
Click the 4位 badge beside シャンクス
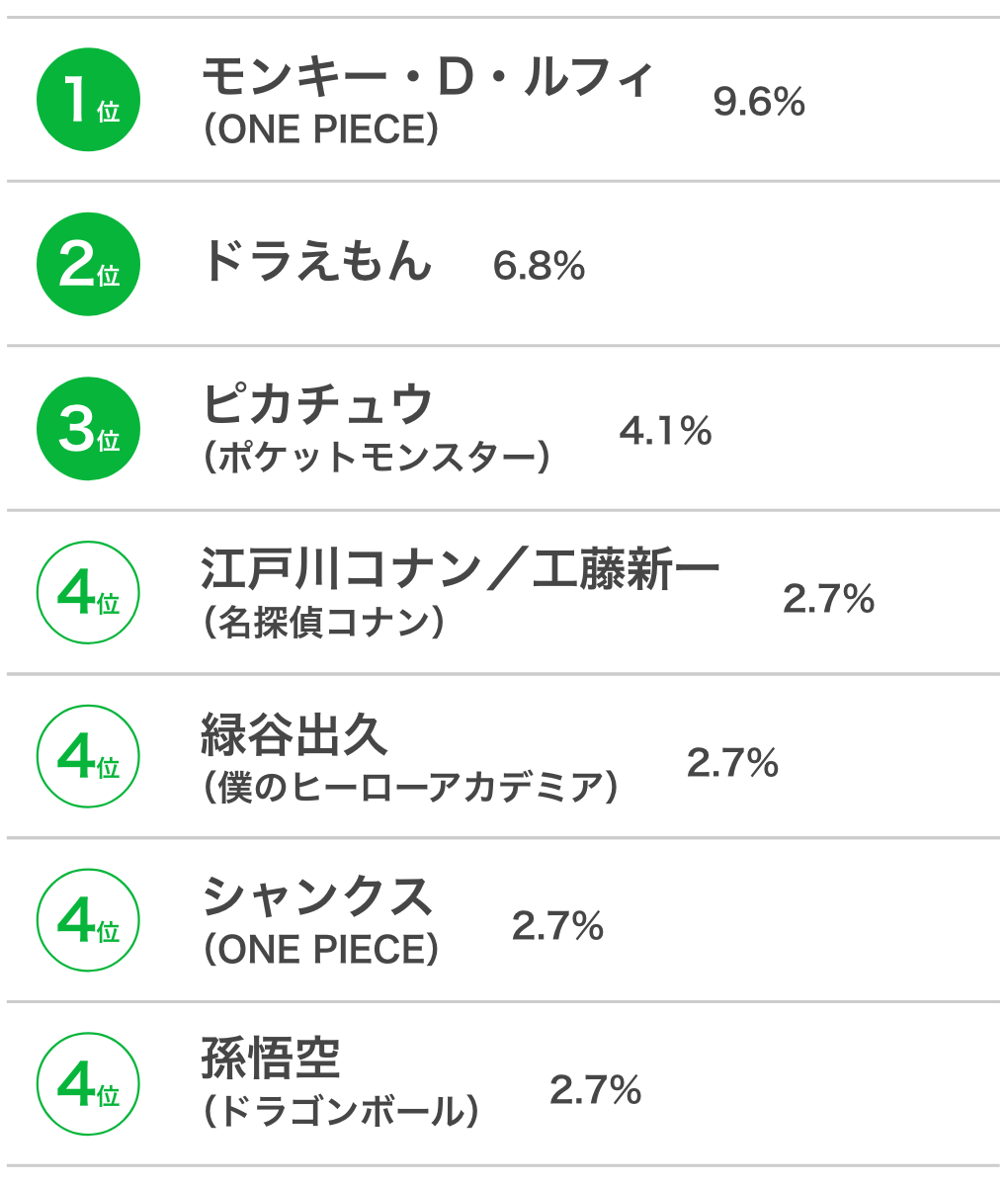point(88,920)
